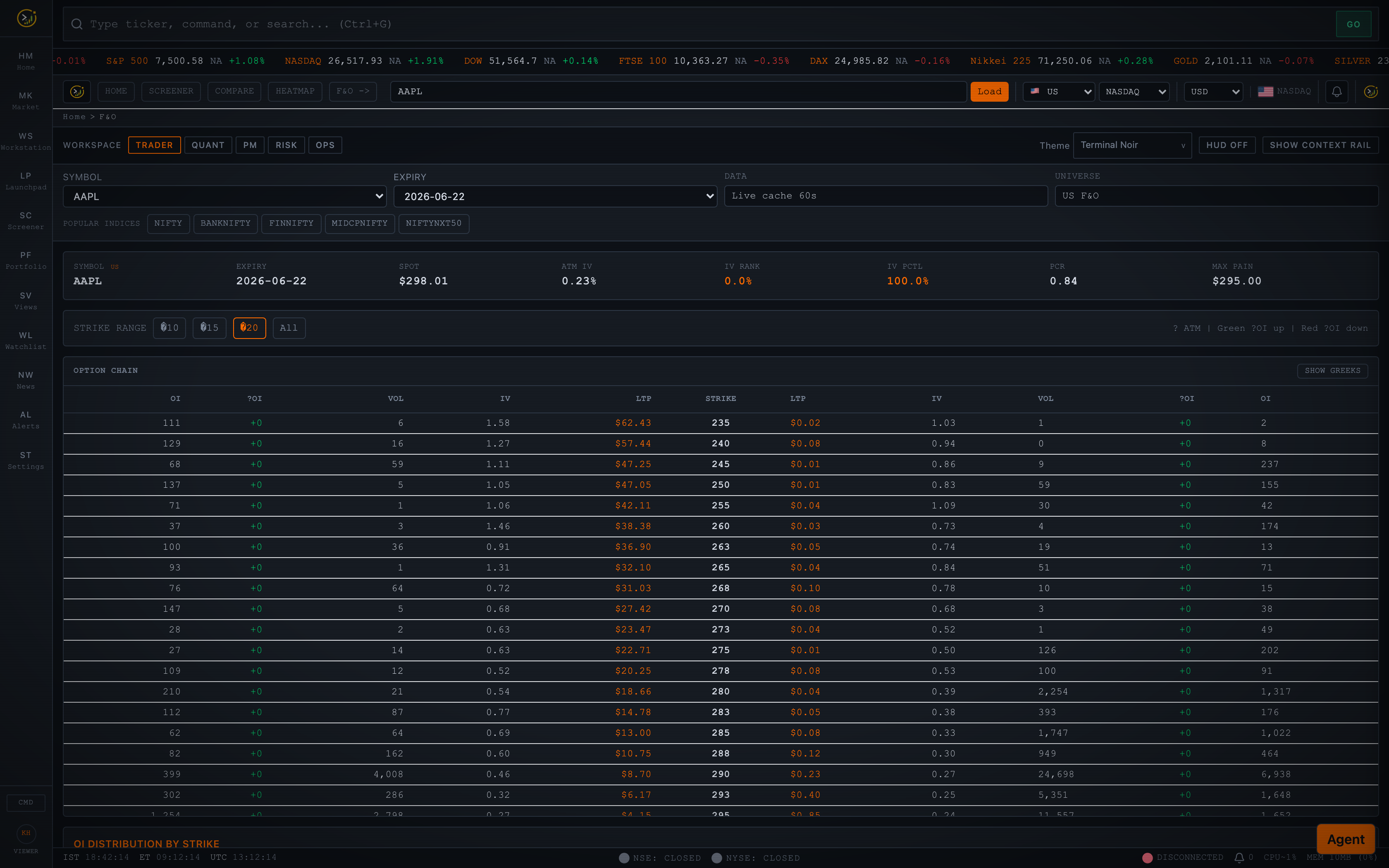Toggle SHOW CONTEXT RAIL
The image size is (1389, 868).
[x=1320, y=145]
